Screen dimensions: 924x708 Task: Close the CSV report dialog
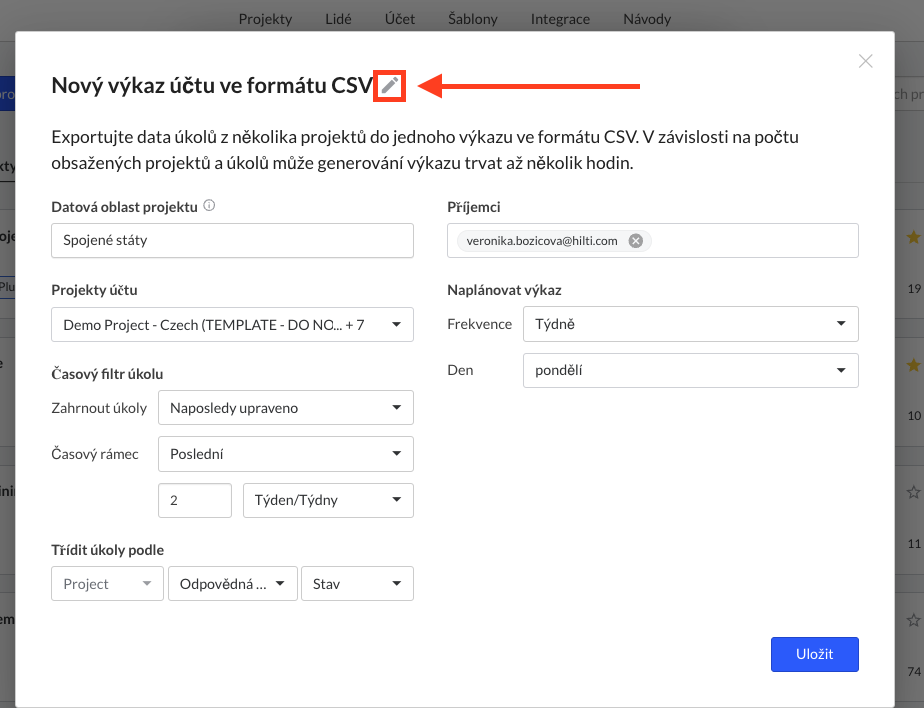(865, 61)
